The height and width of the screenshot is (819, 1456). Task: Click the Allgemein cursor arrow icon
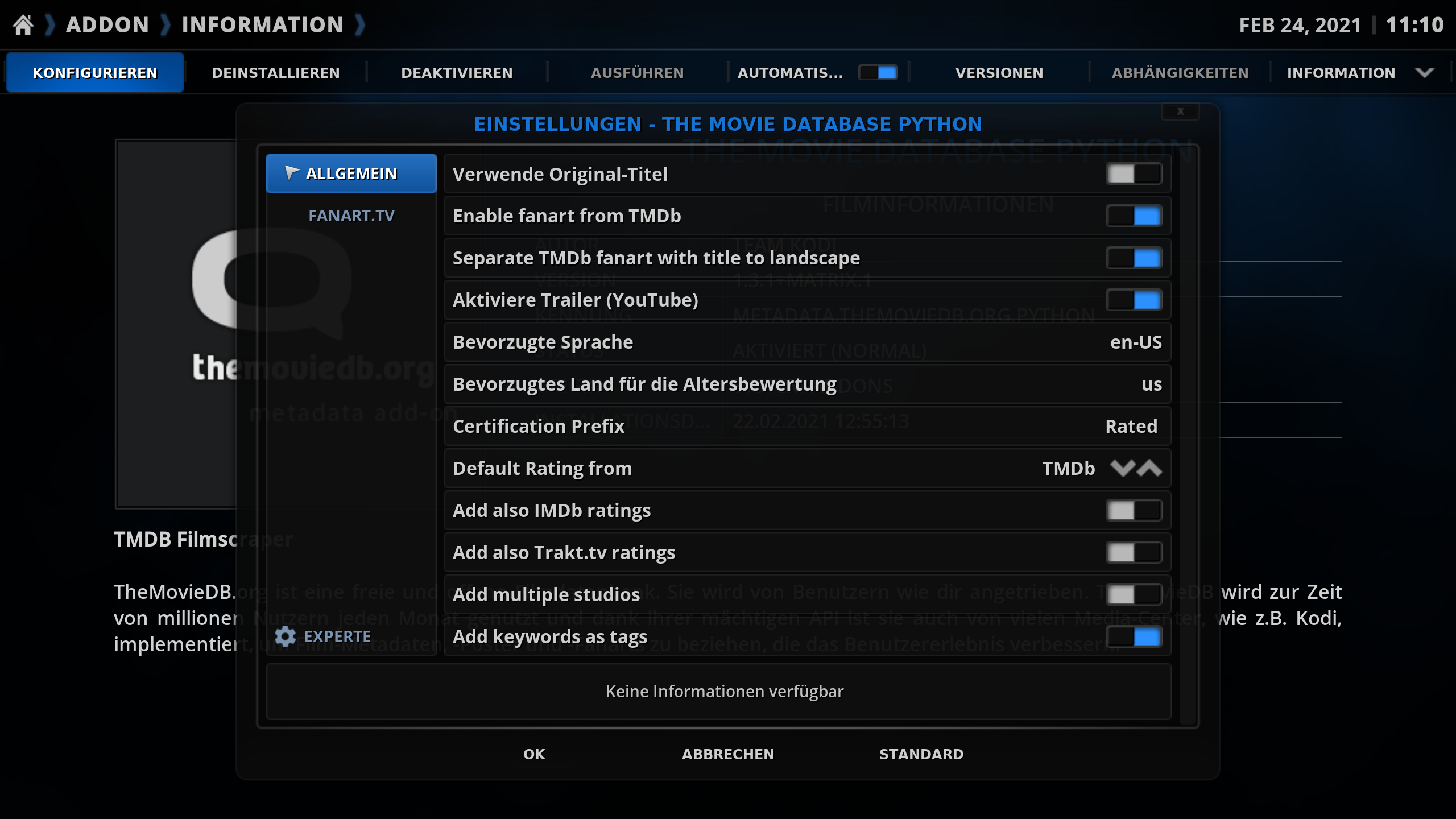tap(292, 173)
